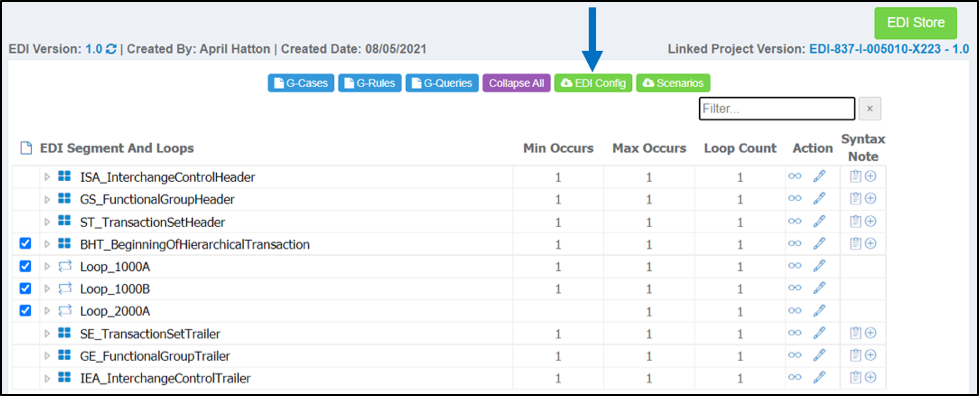Uncheck the Loop_1000B checkbox

click(x=26, y=289)
